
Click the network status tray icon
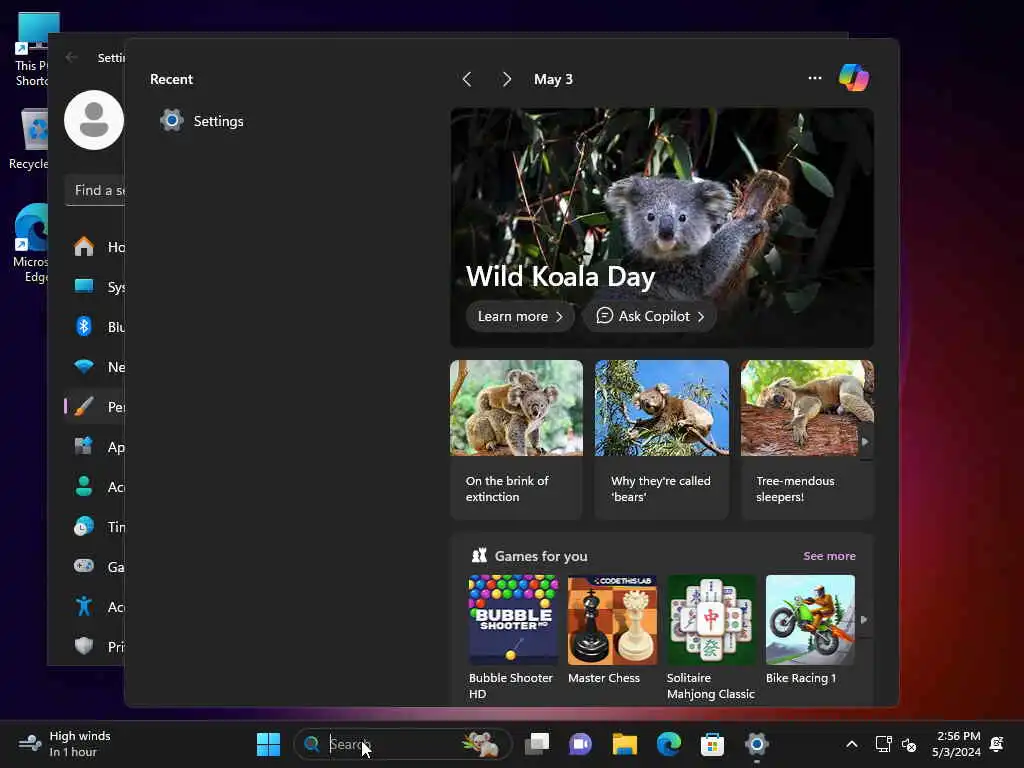click(883, 744)
